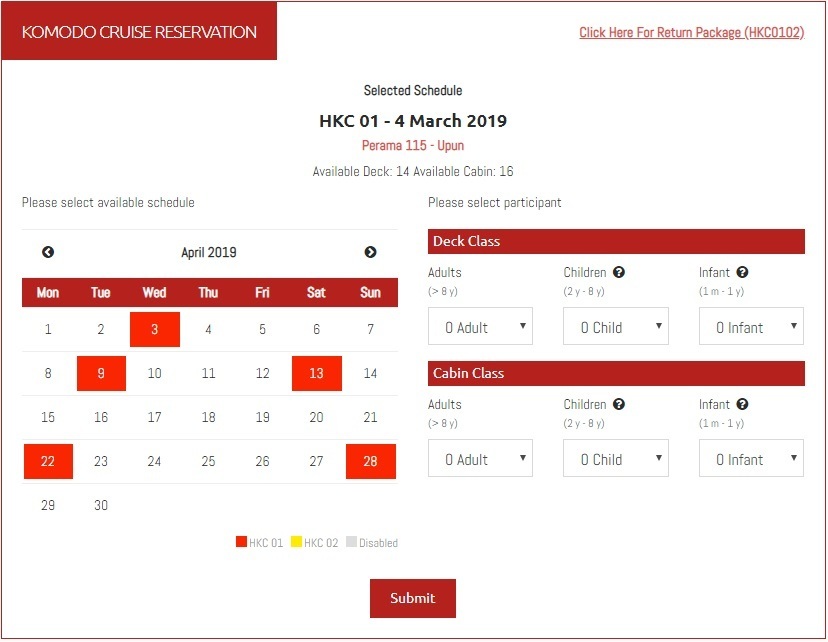828x642 pixels.
Task: Click the Sun column header
Action: pyautogui.click(x=371, y=292)
